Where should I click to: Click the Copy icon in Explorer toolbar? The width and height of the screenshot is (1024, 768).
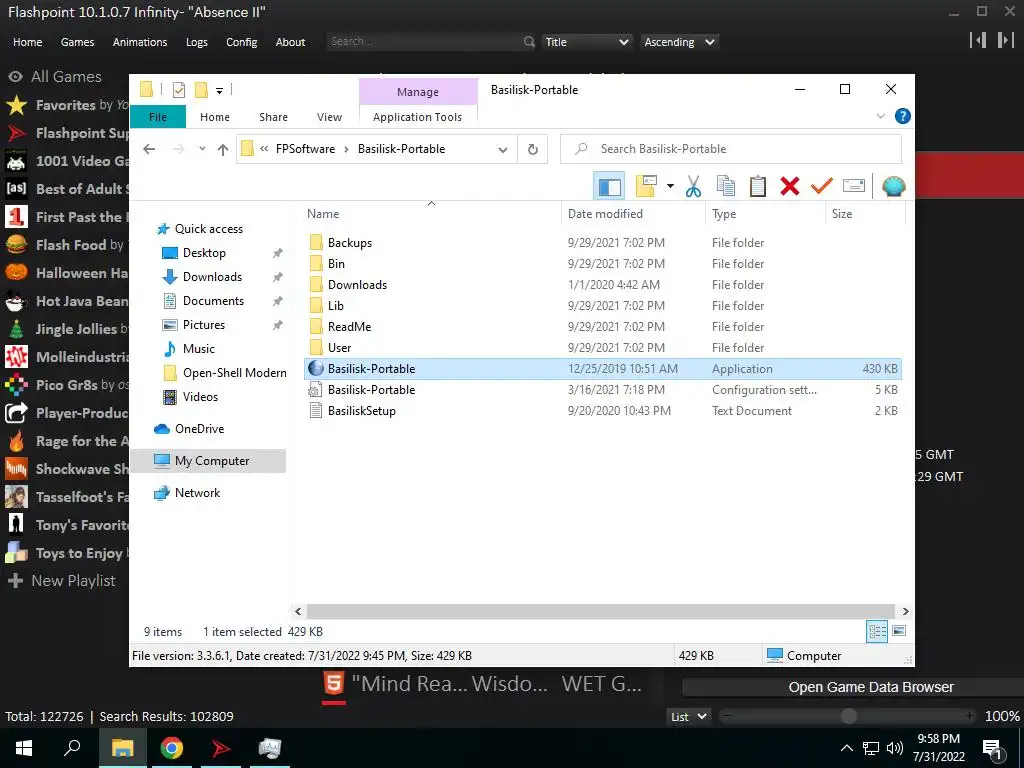(726, 186)
